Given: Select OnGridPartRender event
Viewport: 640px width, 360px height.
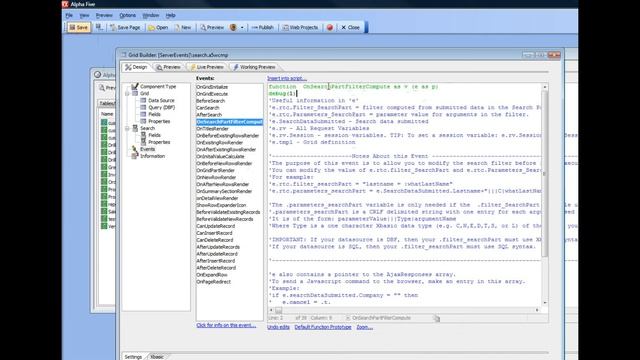Looking at the screenshot, I should pos(215,170).
